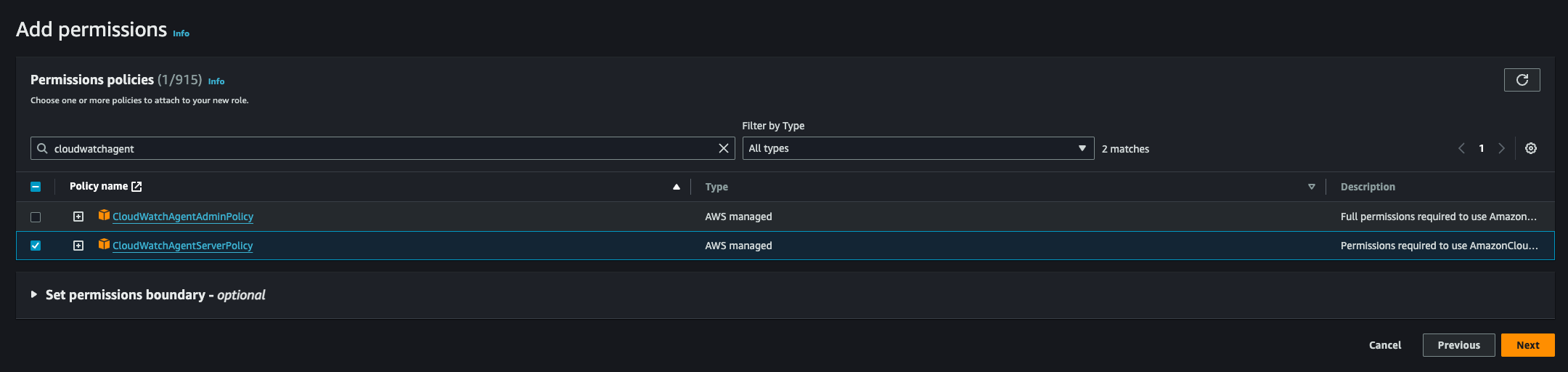Check the CloudWatchAgentAdminPolicy checkbox

[x=36, y=217]
